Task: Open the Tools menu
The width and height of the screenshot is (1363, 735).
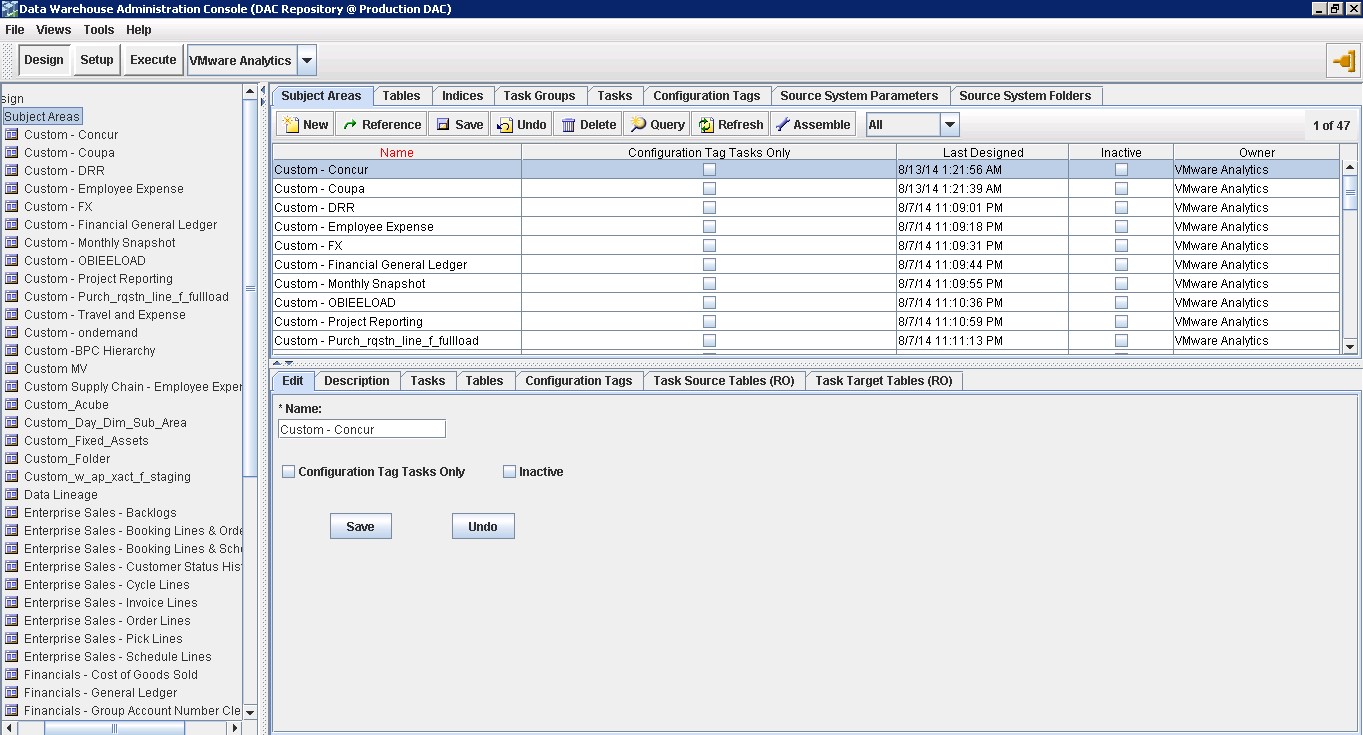Action: pos(98,30)
